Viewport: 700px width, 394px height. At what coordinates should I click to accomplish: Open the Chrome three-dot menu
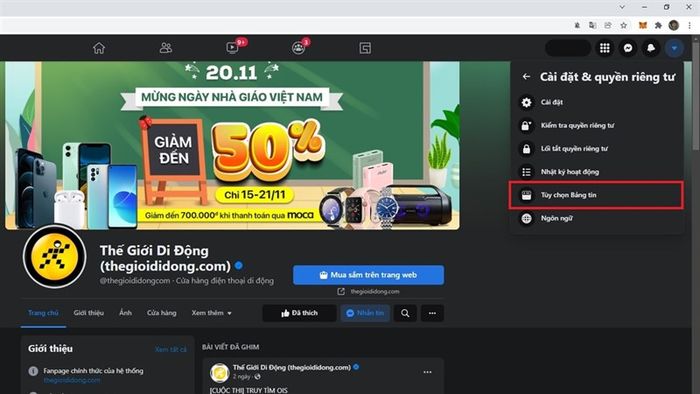click(689, 25)
